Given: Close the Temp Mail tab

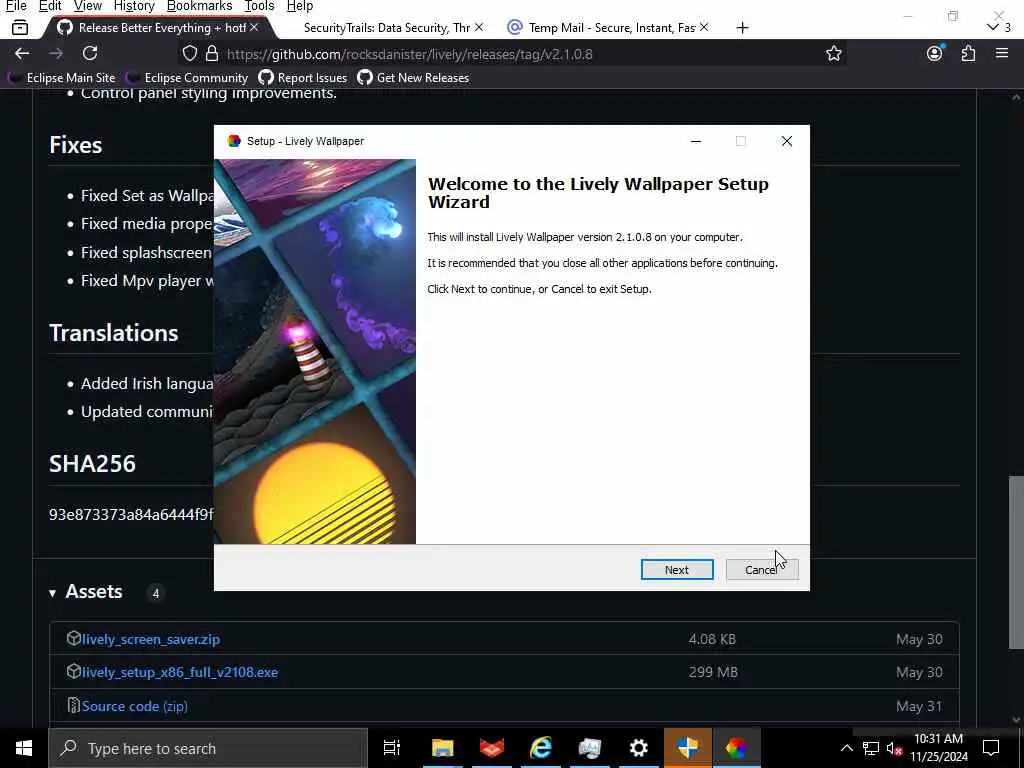Looking at the screenshot, I should point(703,27).
